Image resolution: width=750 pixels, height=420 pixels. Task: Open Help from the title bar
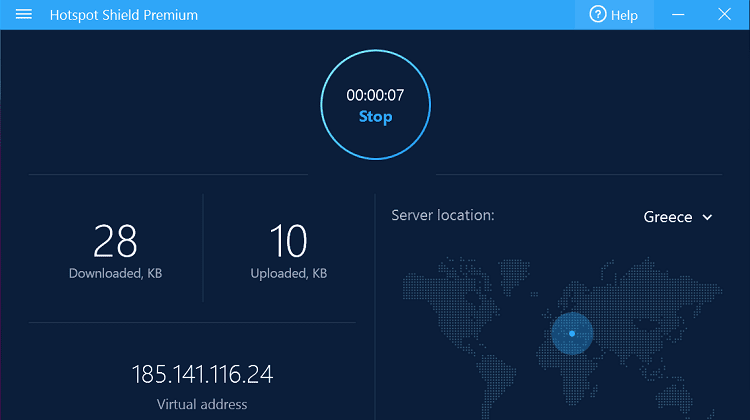[614, 15]
